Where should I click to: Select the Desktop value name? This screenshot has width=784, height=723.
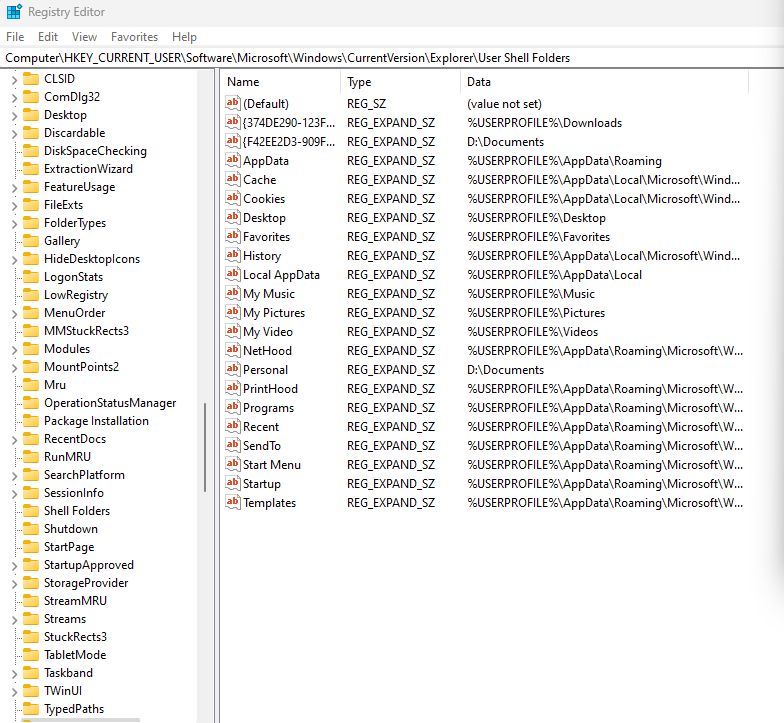pyautogui.click(x=264, y=218)
